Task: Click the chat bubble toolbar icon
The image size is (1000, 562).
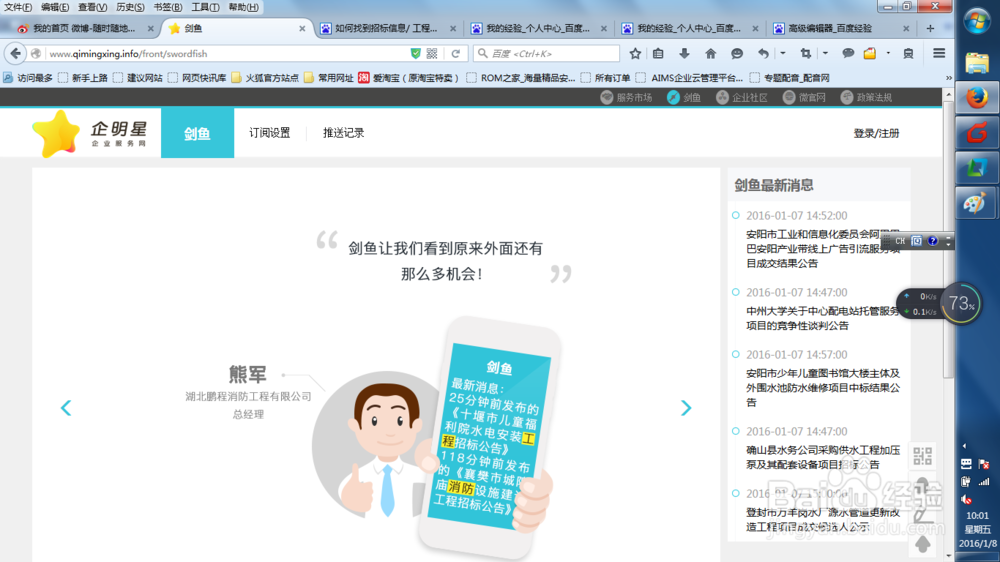Action: click(737, 54)
